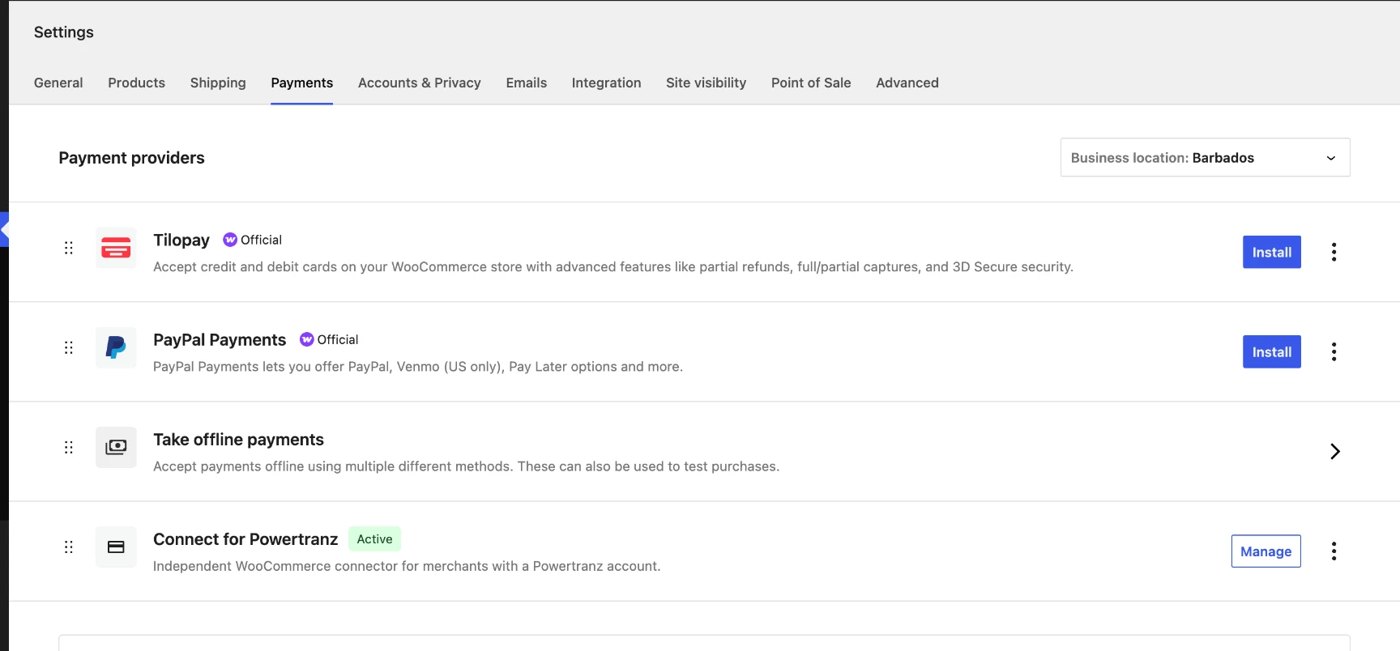The image size is (1400, 651).
Task: Install the Tilopay payment provider
Action: pos(1272,252)
